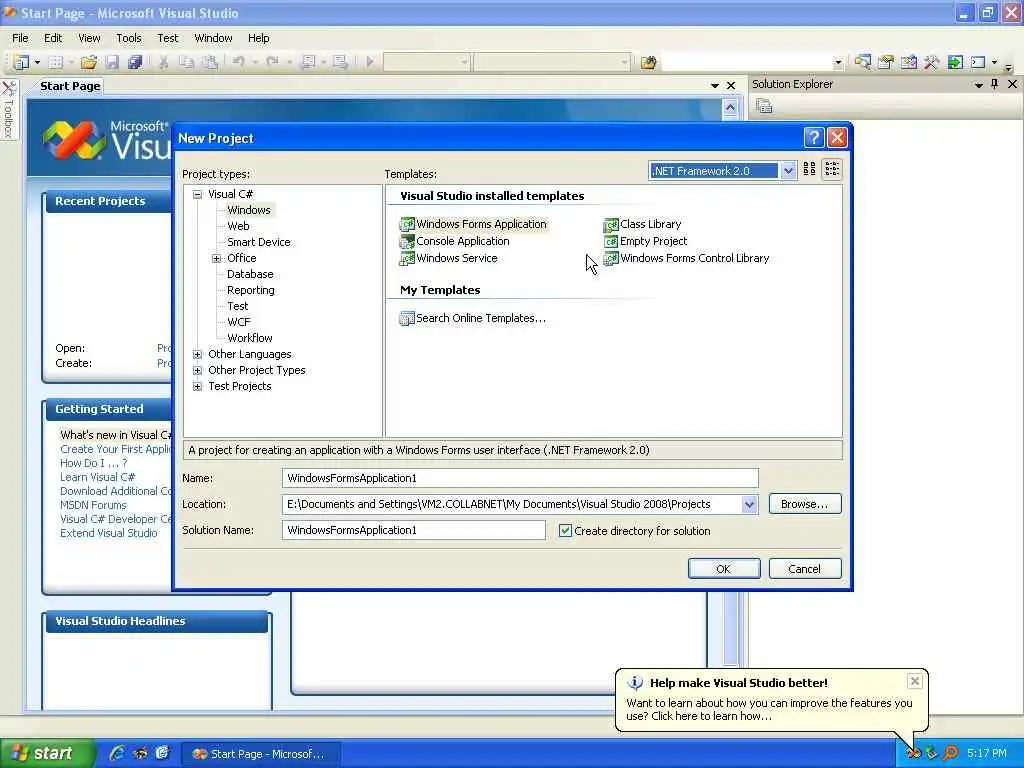Open the Properties Window toolbar icon

(x=886, y=62)
